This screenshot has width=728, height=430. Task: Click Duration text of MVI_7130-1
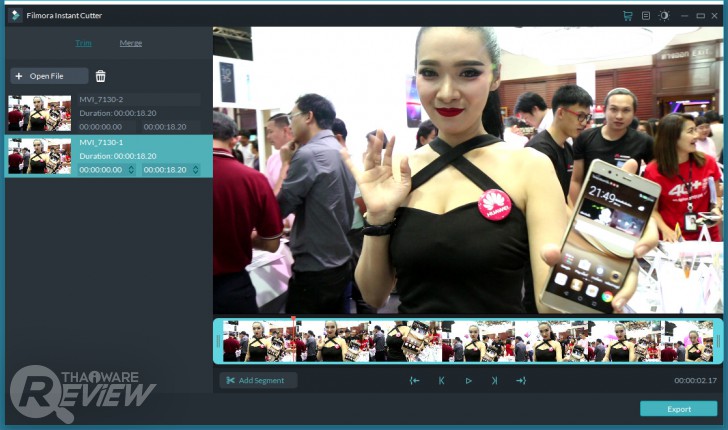click(x=117, y=156)
